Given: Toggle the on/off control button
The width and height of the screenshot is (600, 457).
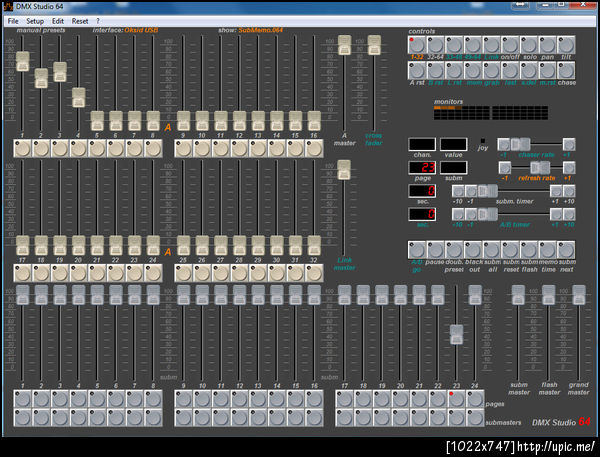Looking at the screenshot, I should coord(511,45).
